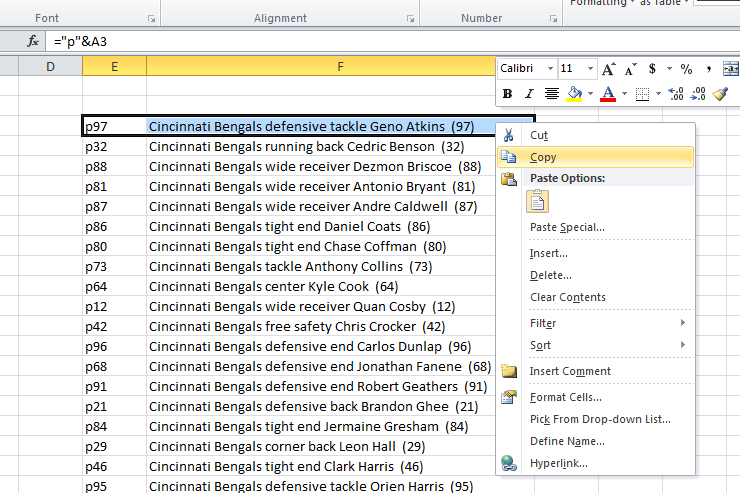Open Alignment group dialog launcher

point(411,18)
